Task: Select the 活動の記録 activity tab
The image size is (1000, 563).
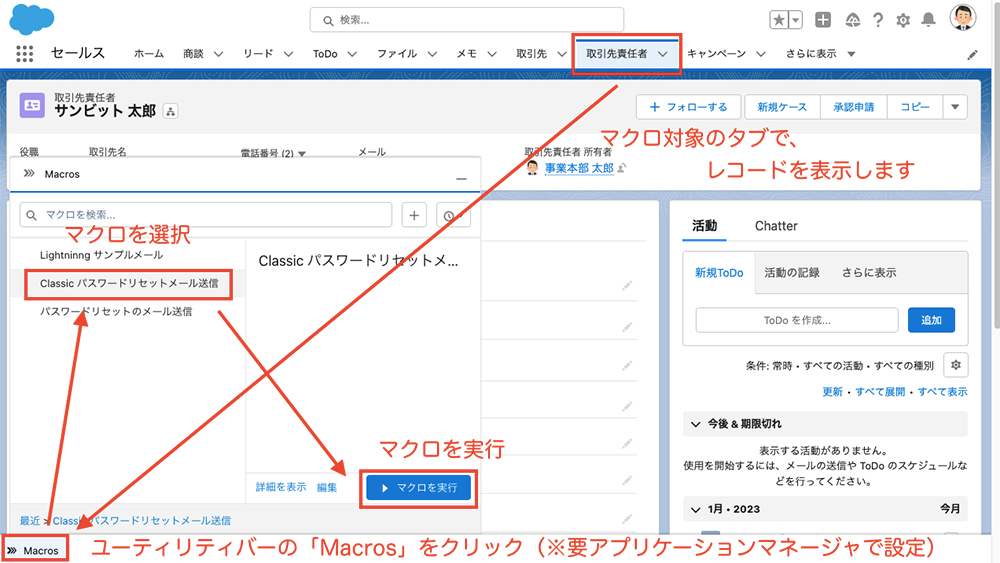Action: point(792,273)
